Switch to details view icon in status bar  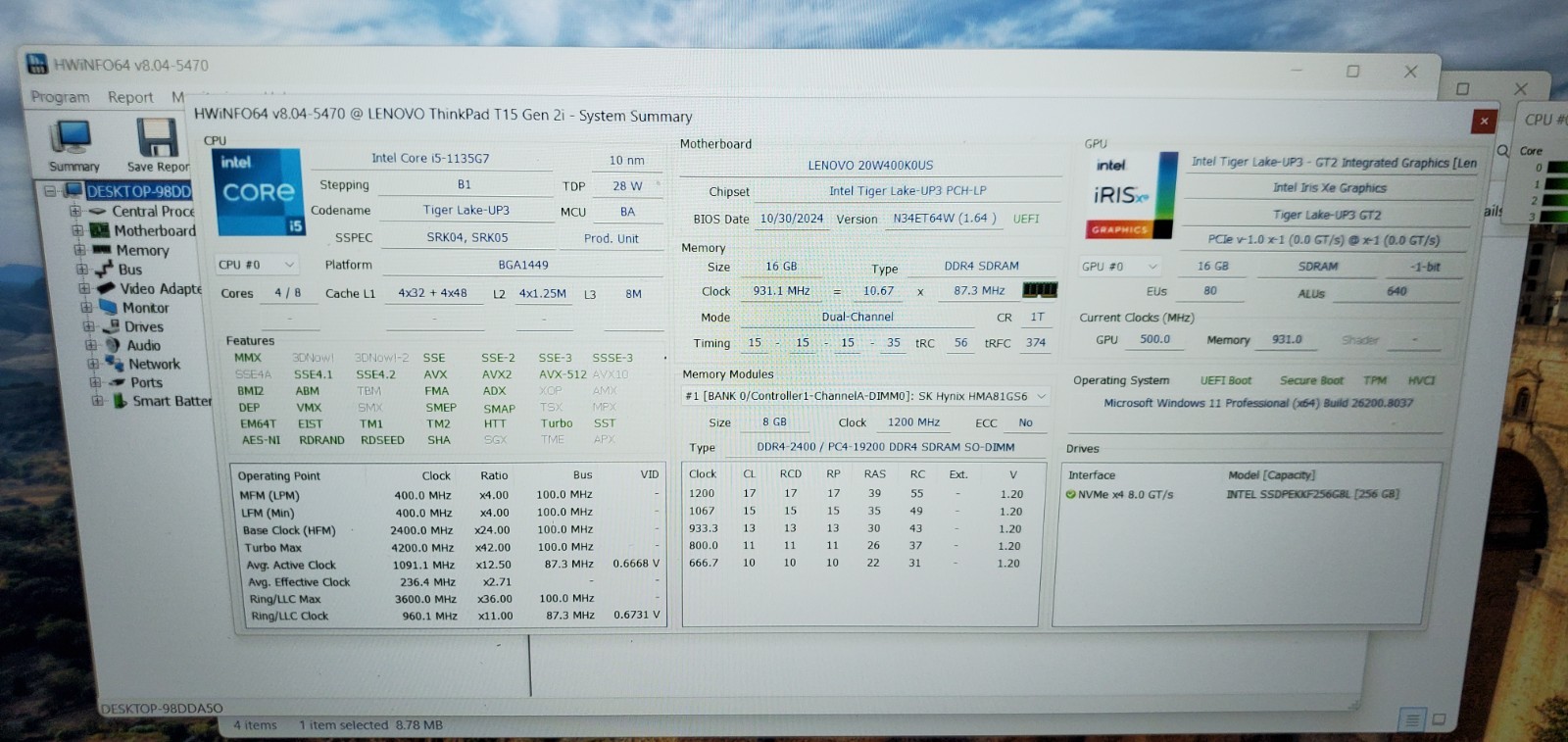(1411, 720)
